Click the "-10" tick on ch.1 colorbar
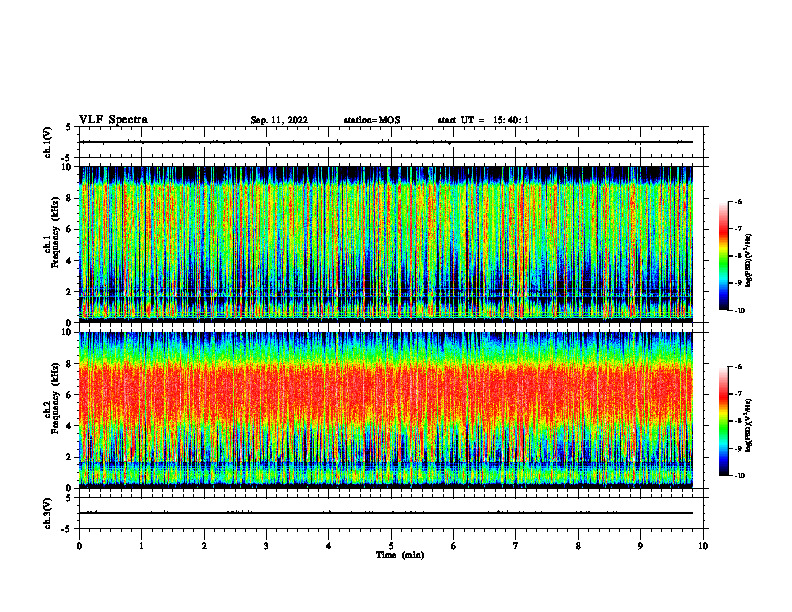Viewport: 792px width, 612px height. click(x=739, y=311)
